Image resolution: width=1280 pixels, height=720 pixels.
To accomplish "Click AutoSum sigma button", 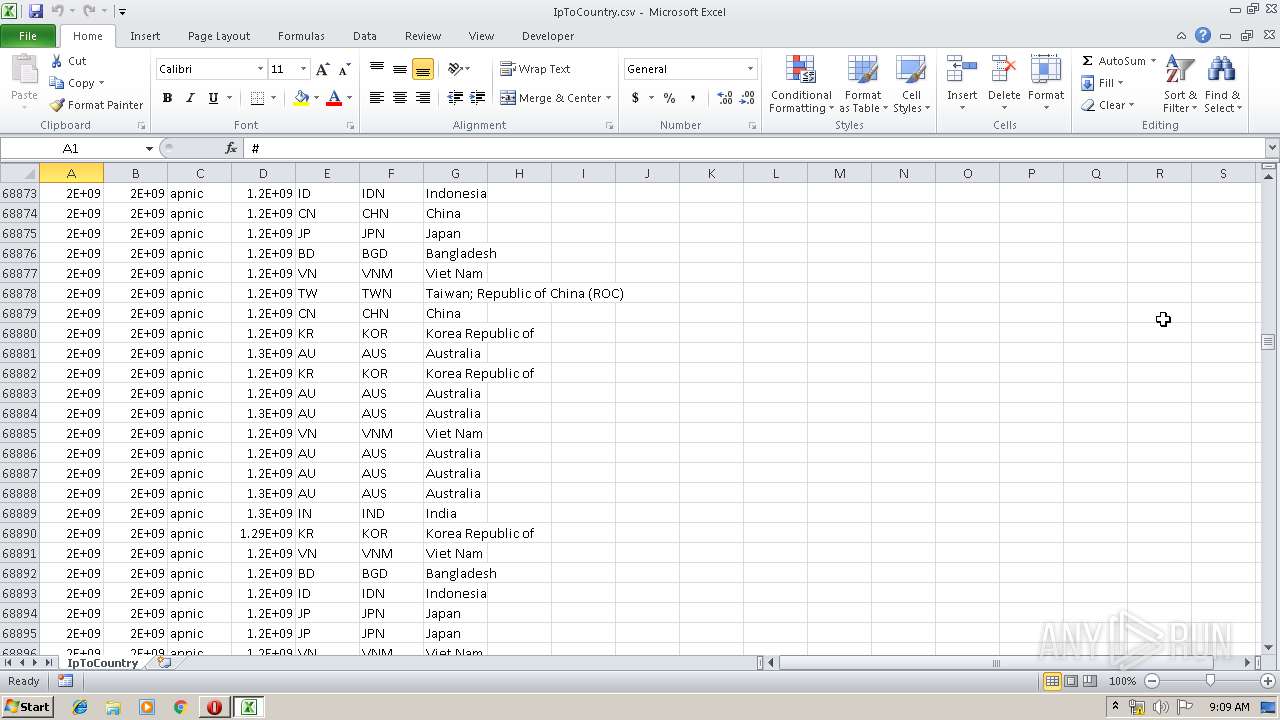I will [1113, 61].
